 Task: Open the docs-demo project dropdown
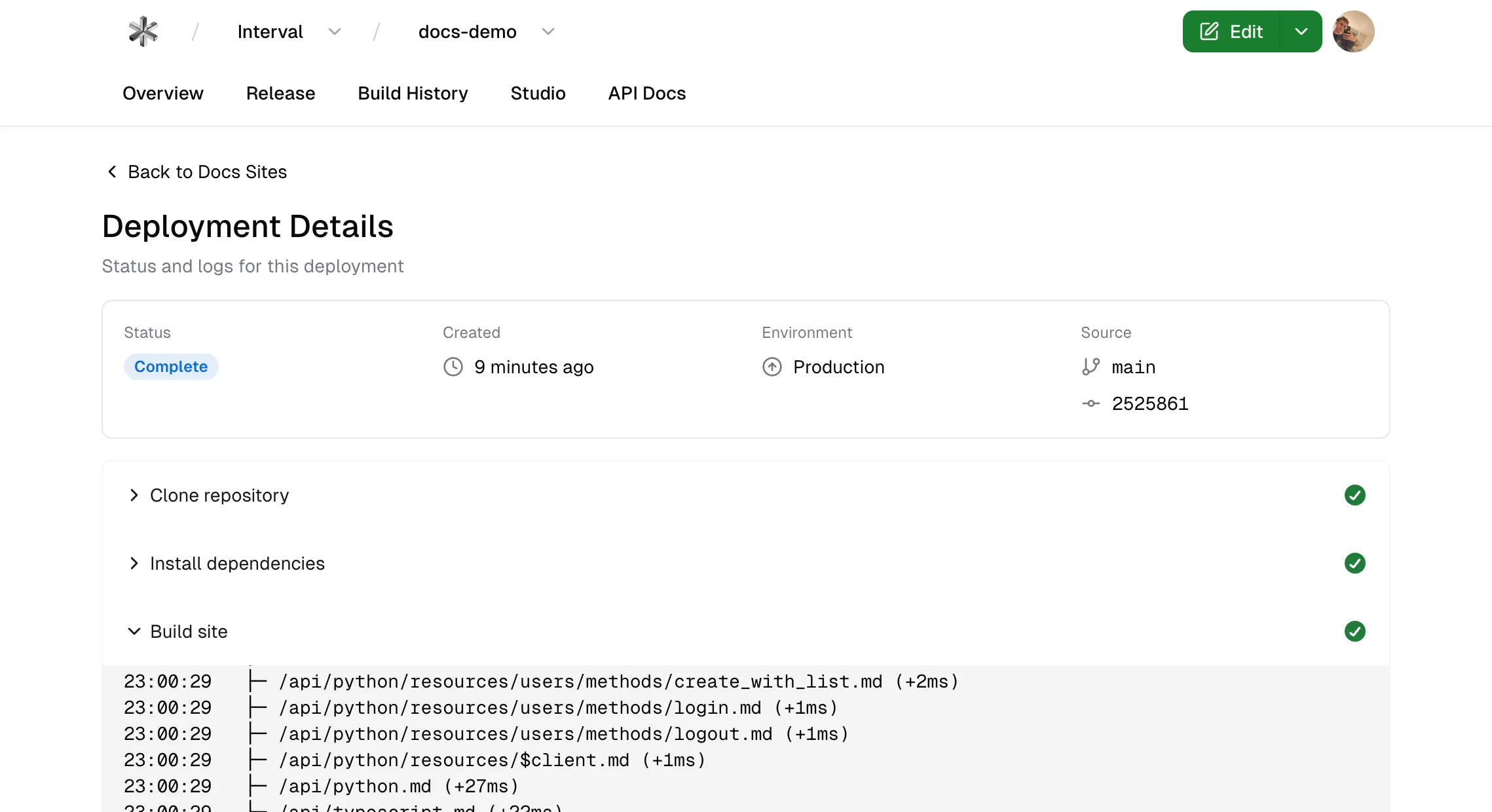click(x=548, y=31)
